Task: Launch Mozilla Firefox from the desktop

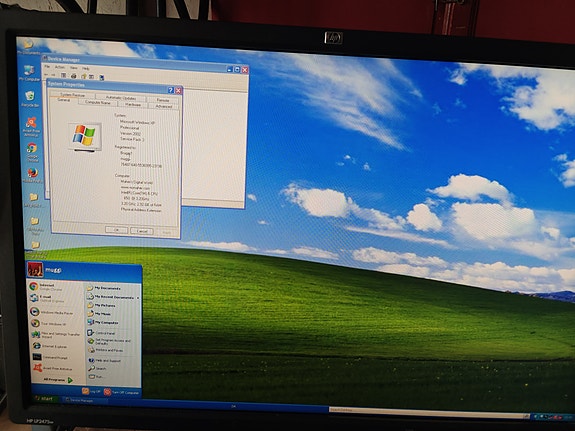Action: pyautogui.click(x=33, y=175)
